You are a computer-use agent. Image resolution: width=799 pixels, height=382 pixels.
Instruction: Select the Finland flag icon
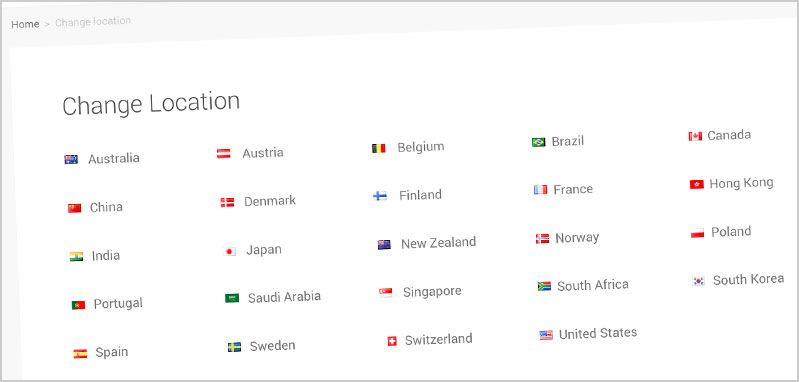[x=380, y=196]
